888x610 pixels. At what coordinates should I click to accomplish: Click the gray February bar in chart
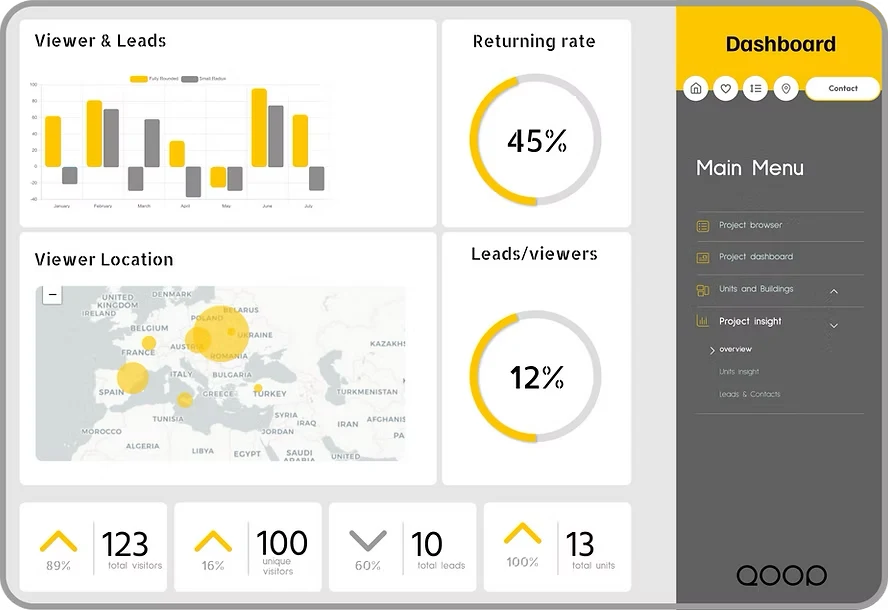[x=111, y=138]
